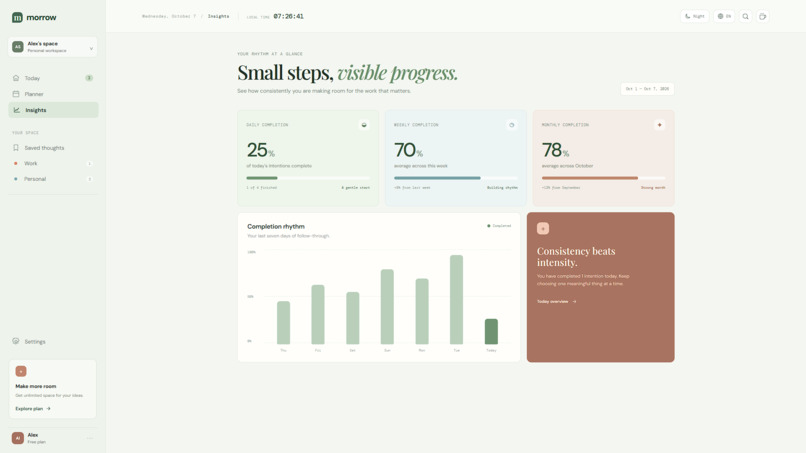Click the Saved thoughts bookmark icon
The image size is (806, 453).
tap(16, 148)
